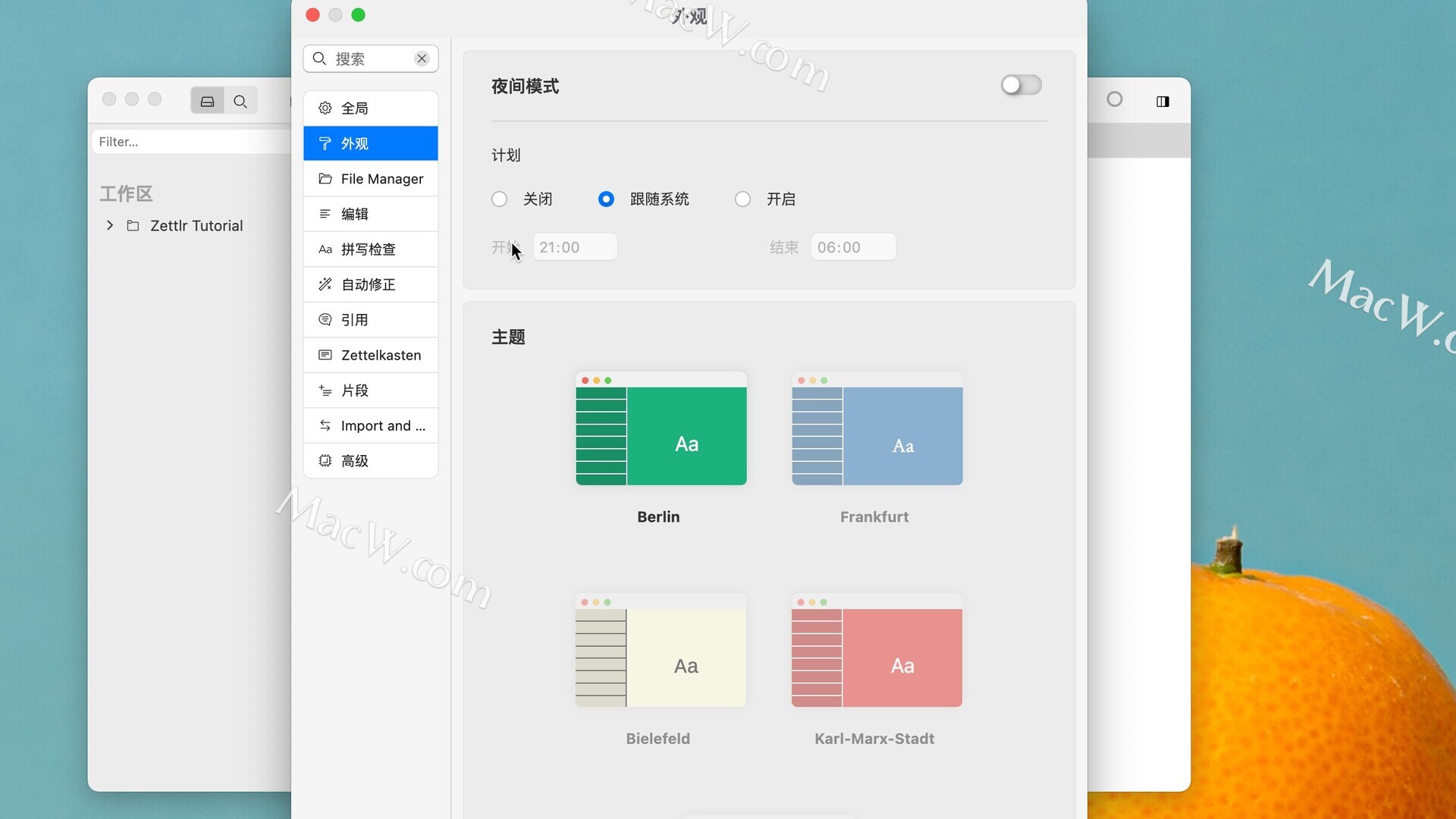Viewport: 1456px width, 819px height.
Task: Toggle the 夜间模式 dark mode switch
Action: point(1021,85)
